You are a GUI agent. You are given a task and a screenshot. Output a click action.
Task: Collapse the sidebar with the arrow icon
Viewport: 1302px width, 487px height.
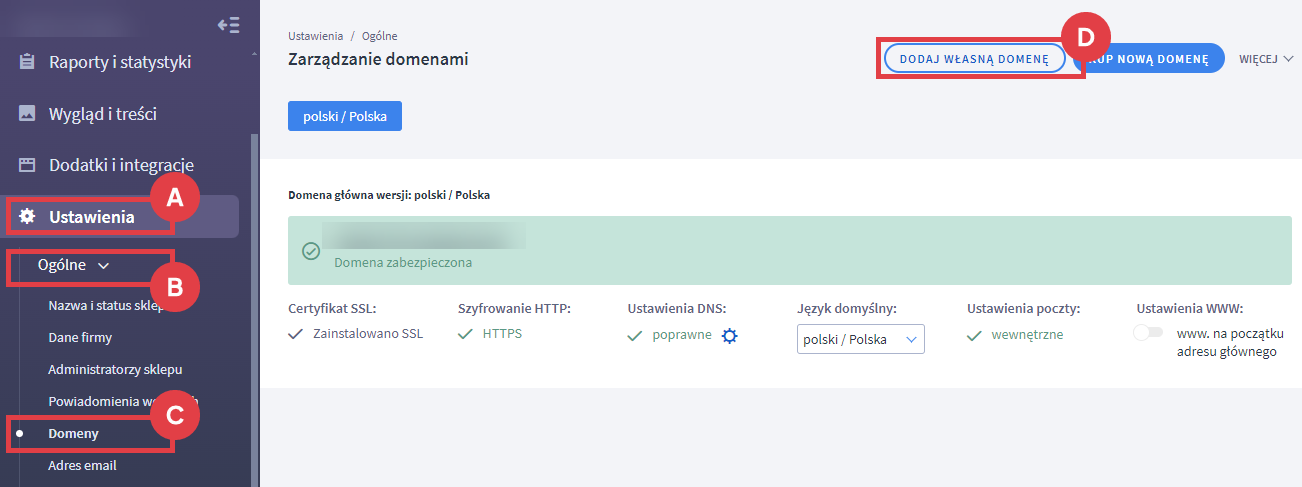point(228,25)
